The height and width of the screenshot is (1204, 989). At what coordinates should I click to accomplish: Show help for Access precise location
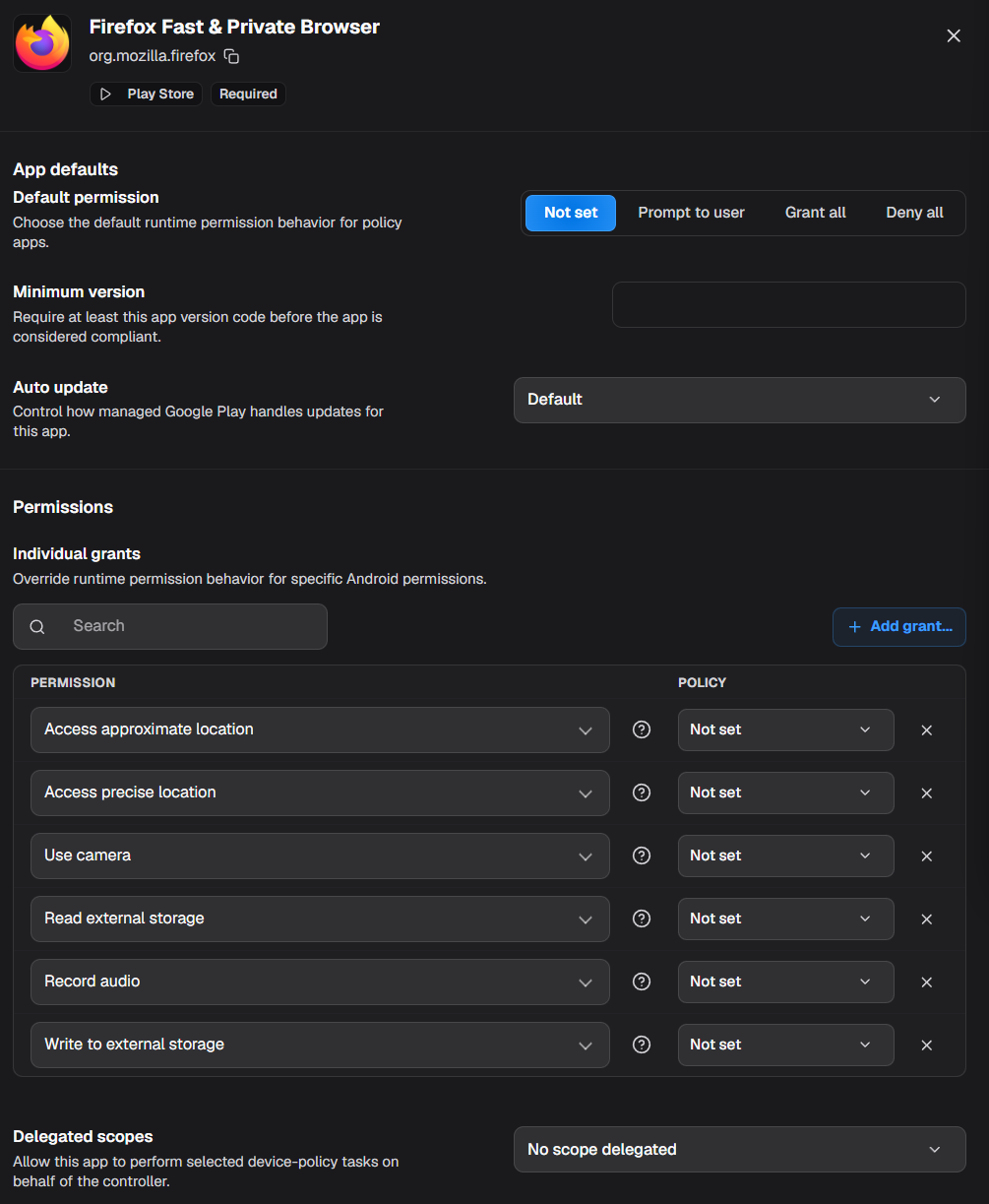(642, 792)
